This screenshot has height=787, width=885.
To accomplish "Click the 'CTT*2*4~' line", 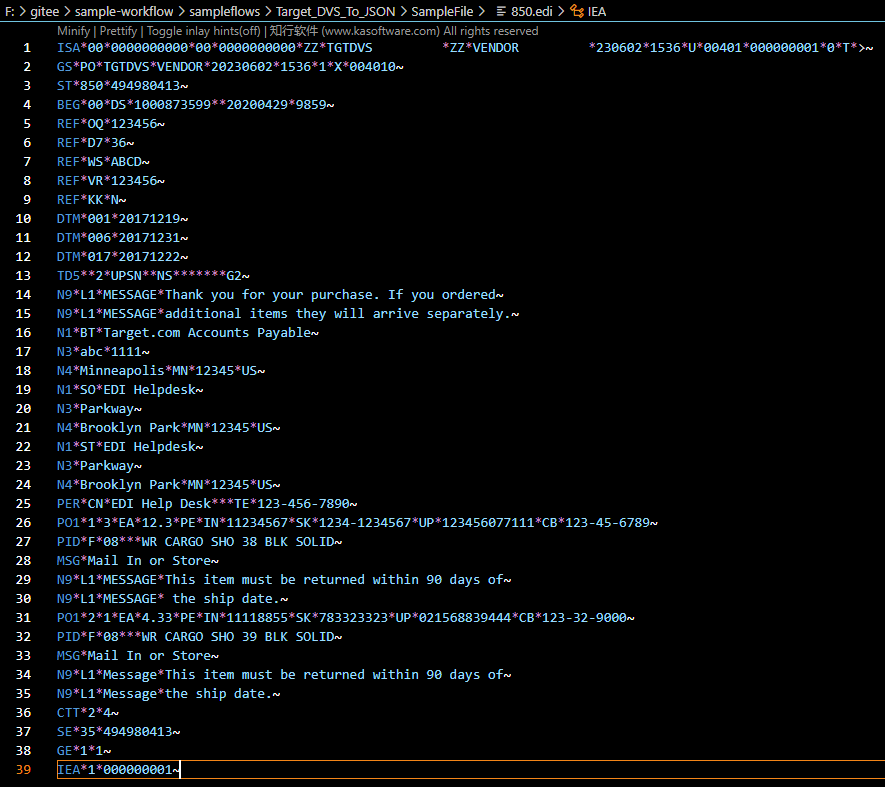I will [87, 712].
